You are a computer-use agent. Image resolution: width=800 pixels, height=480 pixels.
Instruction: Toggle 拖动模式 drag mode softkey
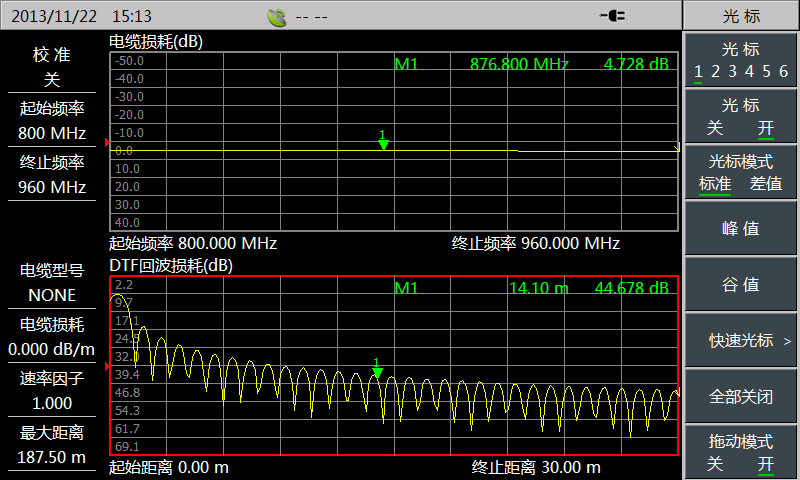[x=740, y=452]
